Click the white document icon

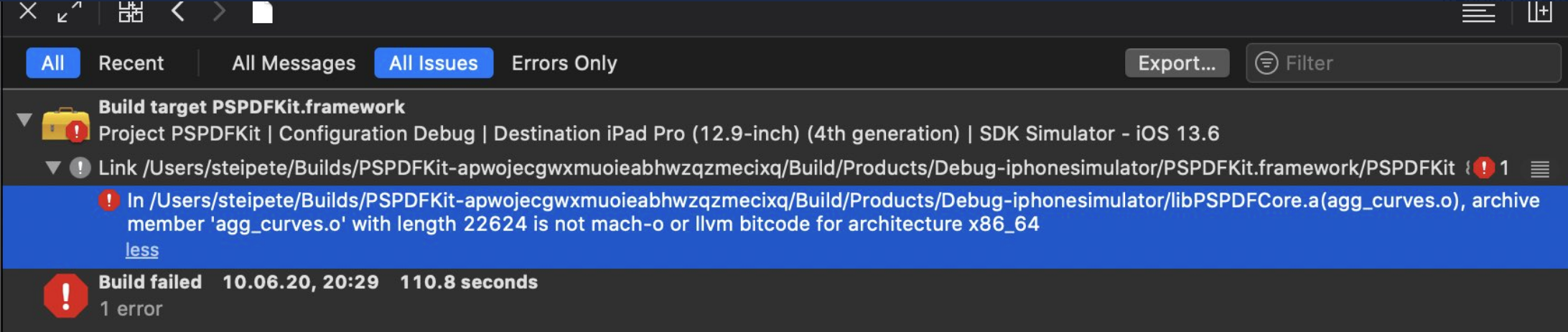(263, 12)
